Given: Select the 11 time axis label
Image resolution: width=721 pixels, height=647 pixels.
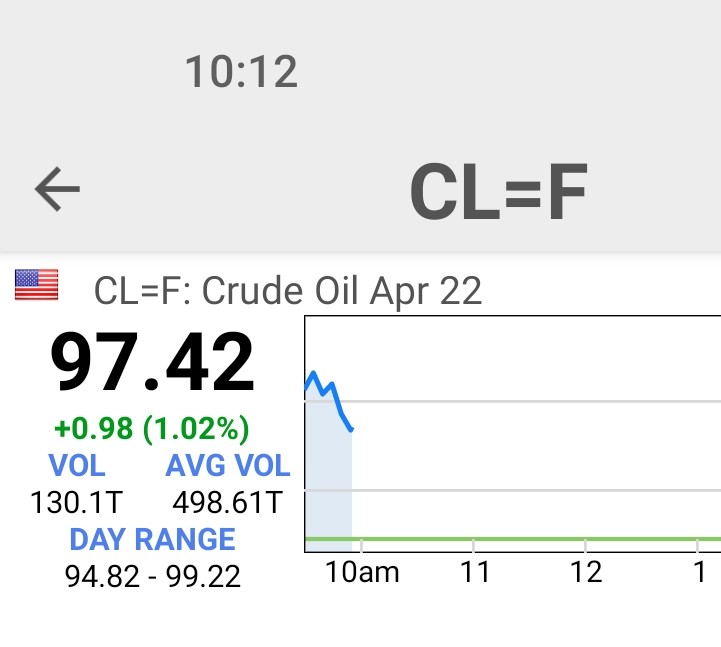Looking at the screenshot, I should [475, 573].
